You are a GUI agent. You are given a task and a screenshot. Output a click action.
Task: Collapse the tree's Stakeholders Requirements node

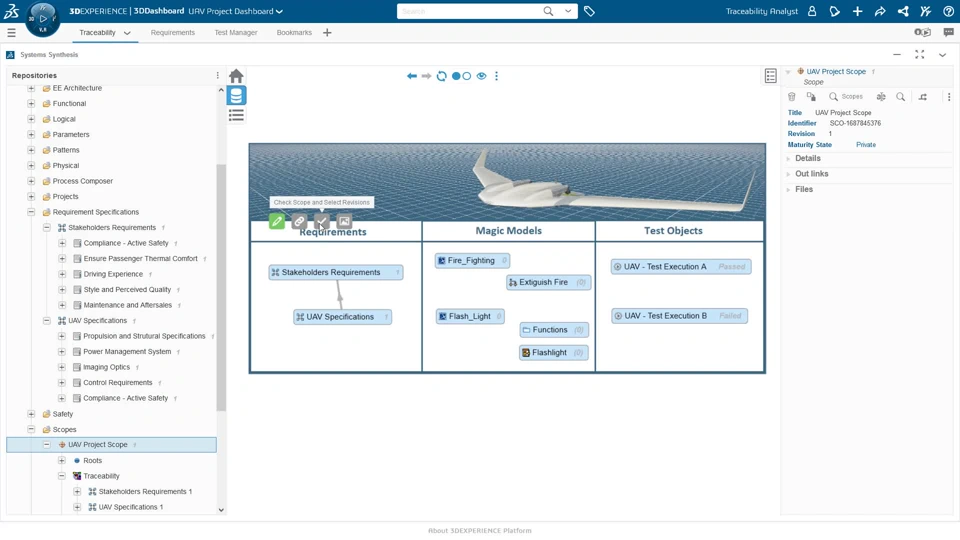(x=47, y=227)
